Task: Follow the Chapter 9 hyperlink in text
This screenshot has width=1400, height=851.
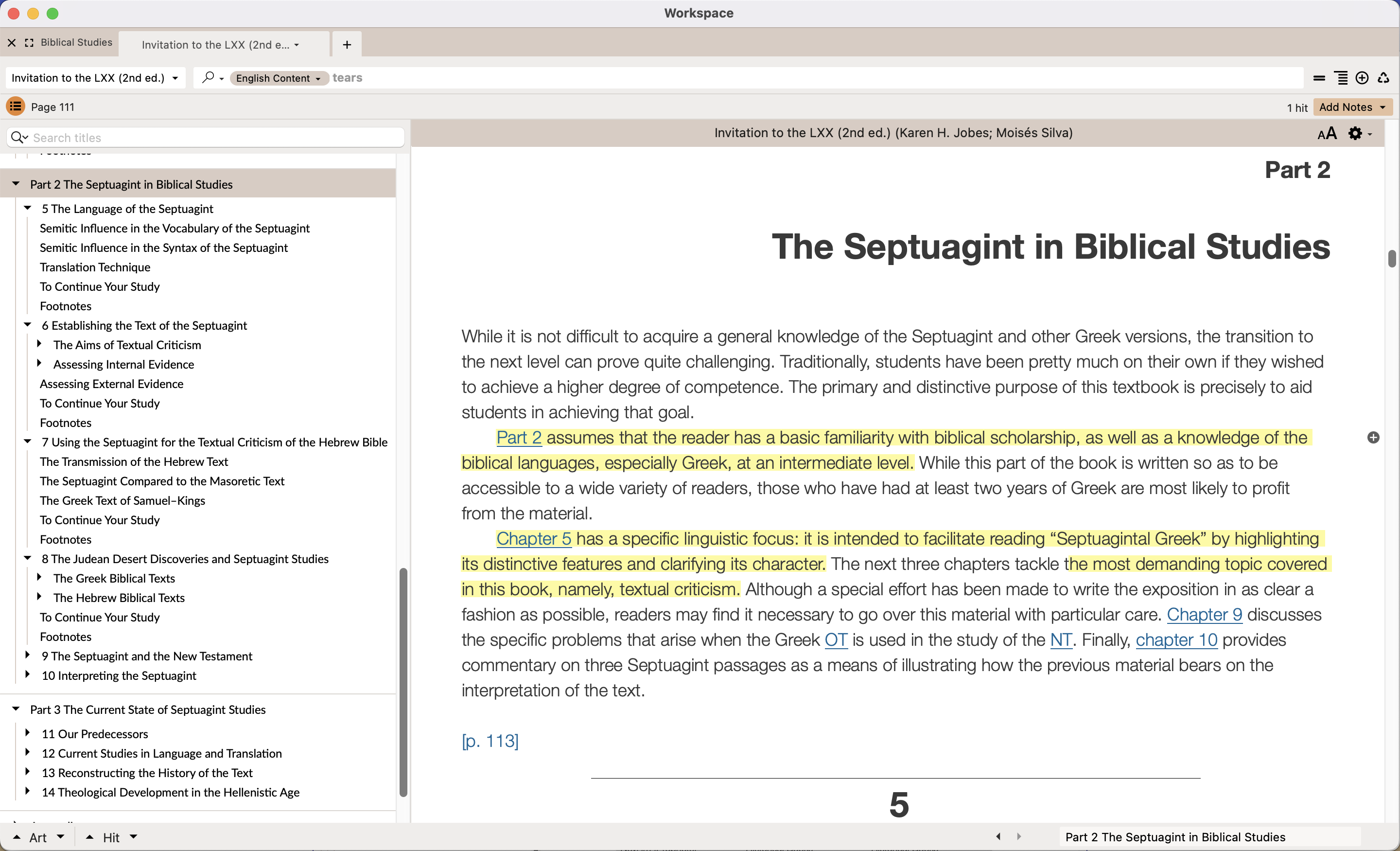Action: pos(1204,615)
